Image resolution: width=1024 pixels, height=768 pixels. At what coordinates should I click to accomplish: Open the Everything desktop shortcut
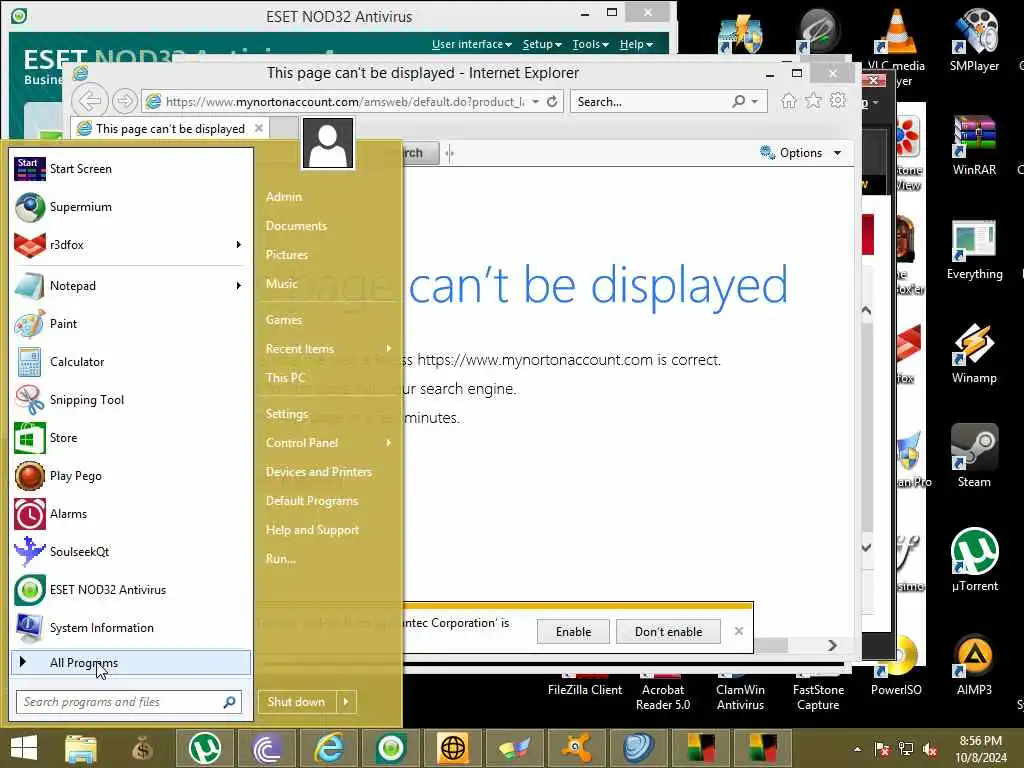point(974,249)
